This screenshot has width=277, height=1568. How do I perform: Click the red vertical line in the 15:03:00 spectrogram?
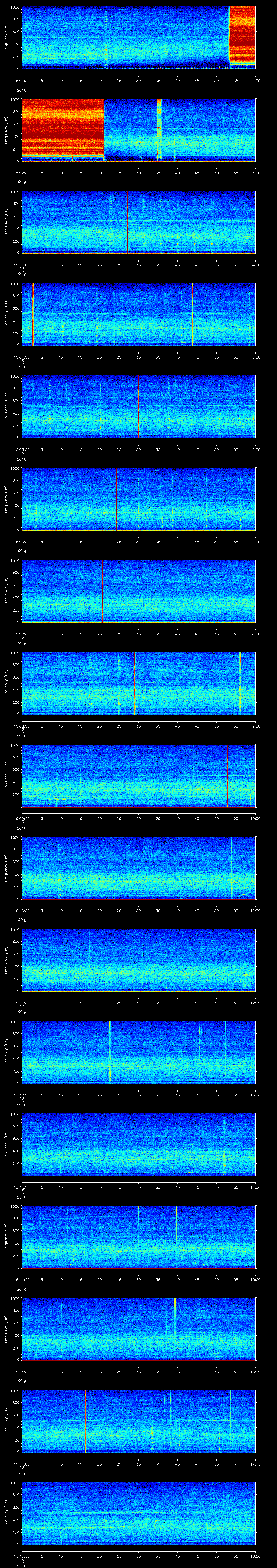[x=128, y=222]
